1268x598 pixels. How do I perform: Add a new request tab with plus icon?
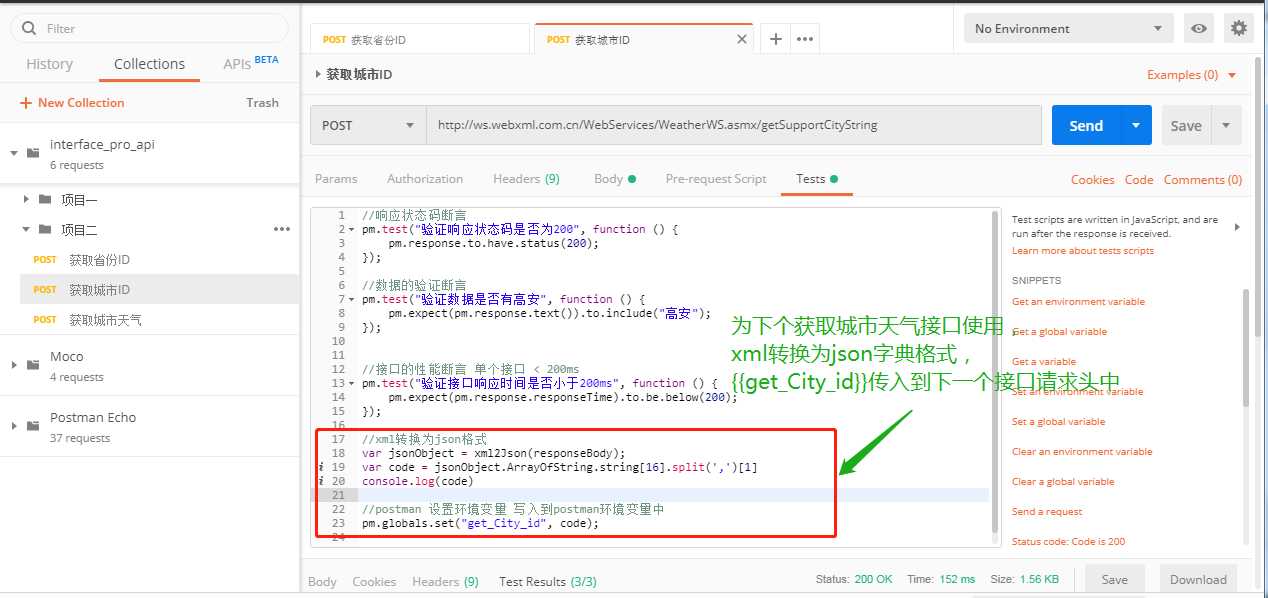(775, 39)
